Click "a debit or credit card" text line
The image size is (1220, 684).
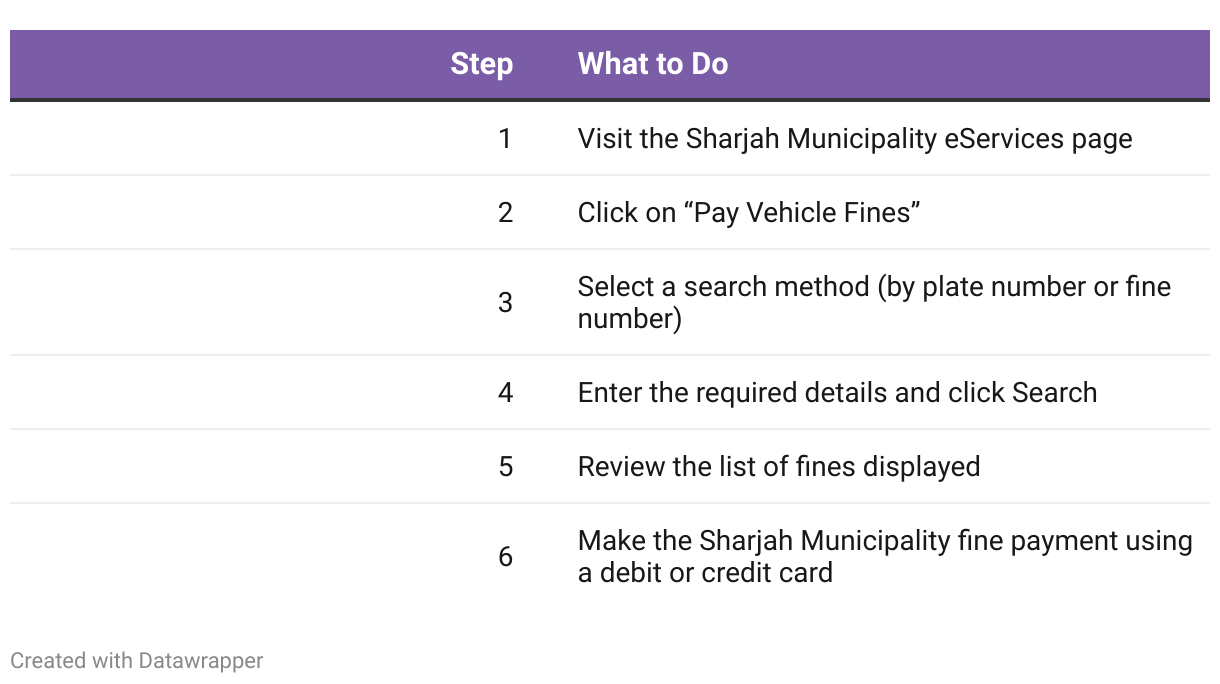click(x=705, y=573)
